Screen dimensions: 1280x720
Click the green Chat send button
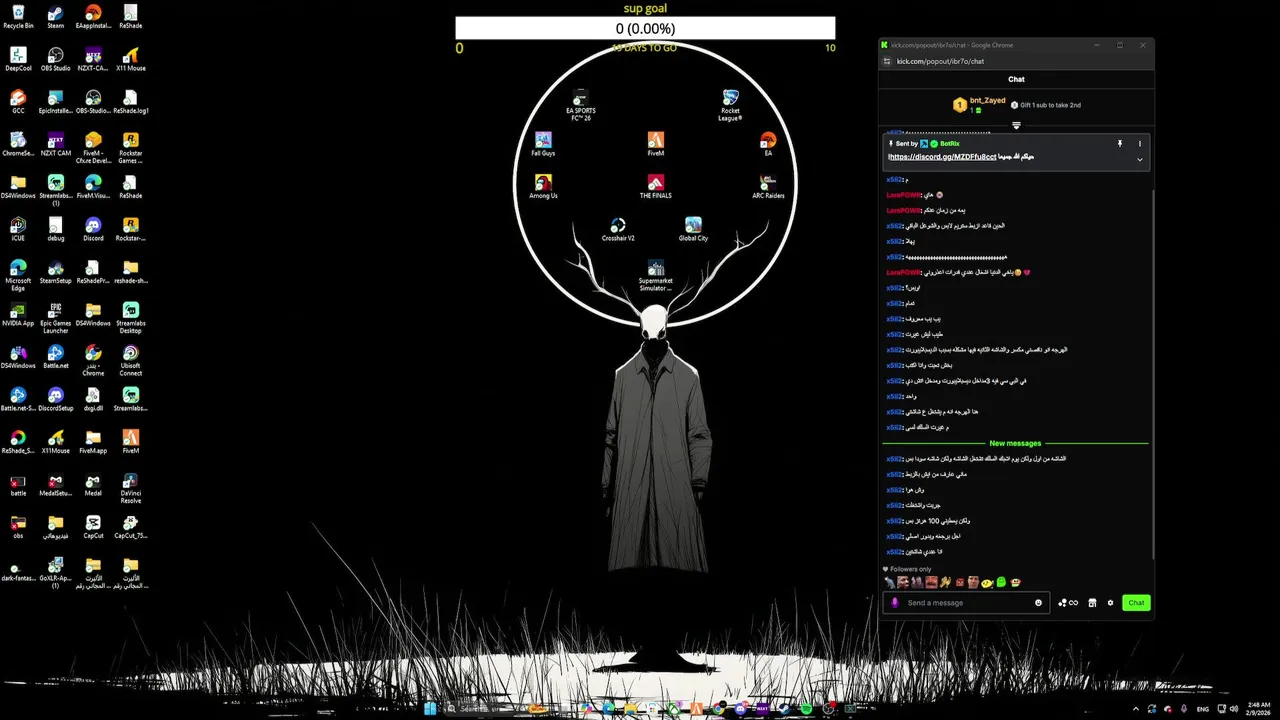pos(1136,603)
